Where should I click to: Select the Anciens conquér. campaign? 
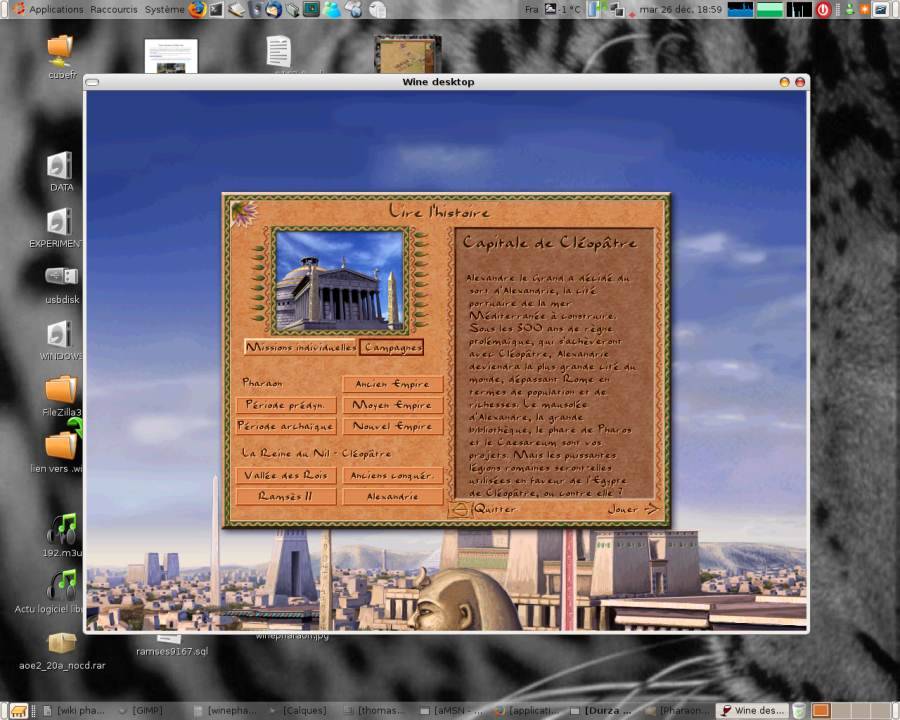pyautogui.click(x=392, y=476)
